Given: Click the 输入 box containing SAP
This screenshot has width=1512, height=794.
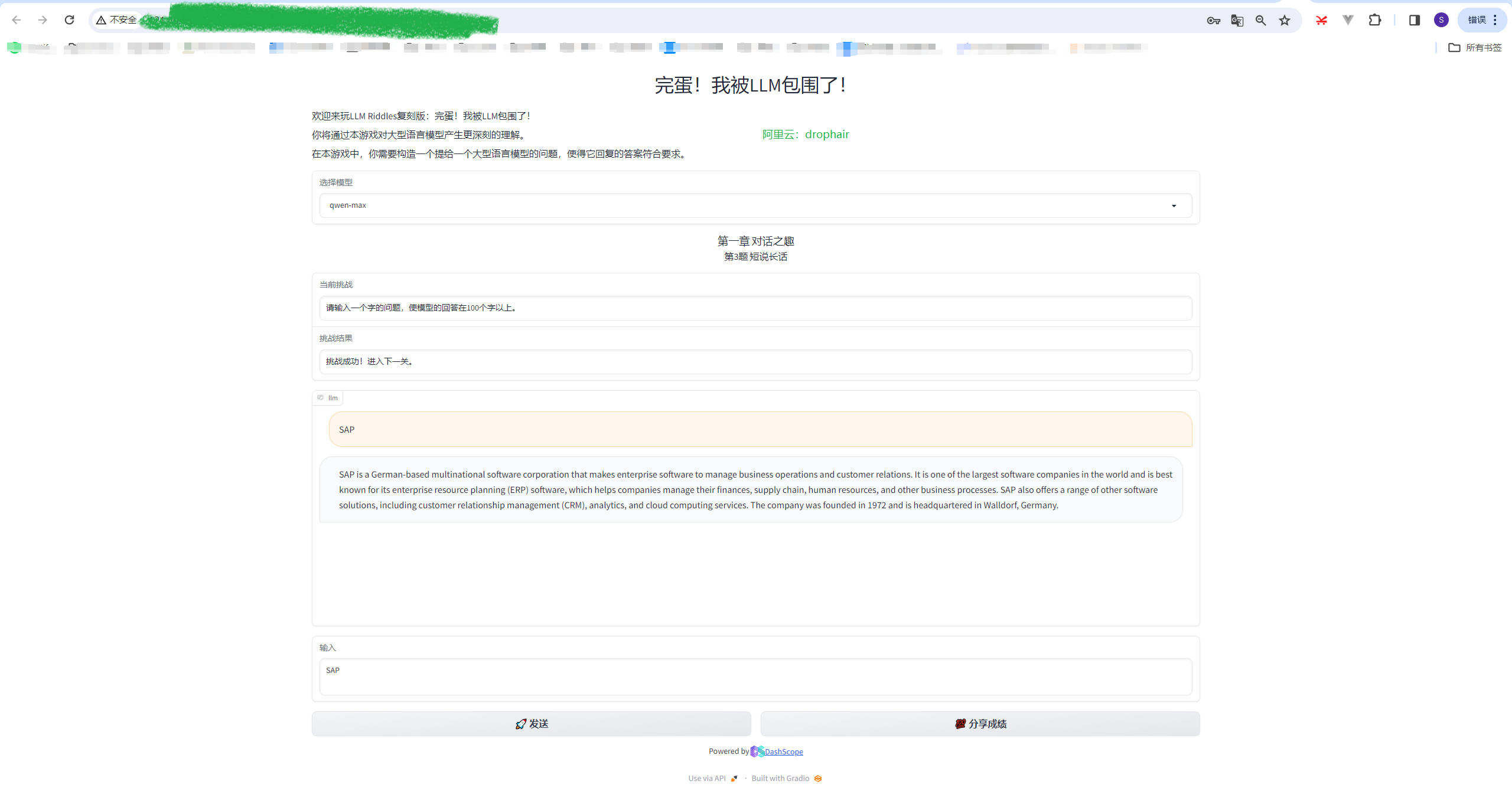Looking at the screenshot, I should [755, 677].
